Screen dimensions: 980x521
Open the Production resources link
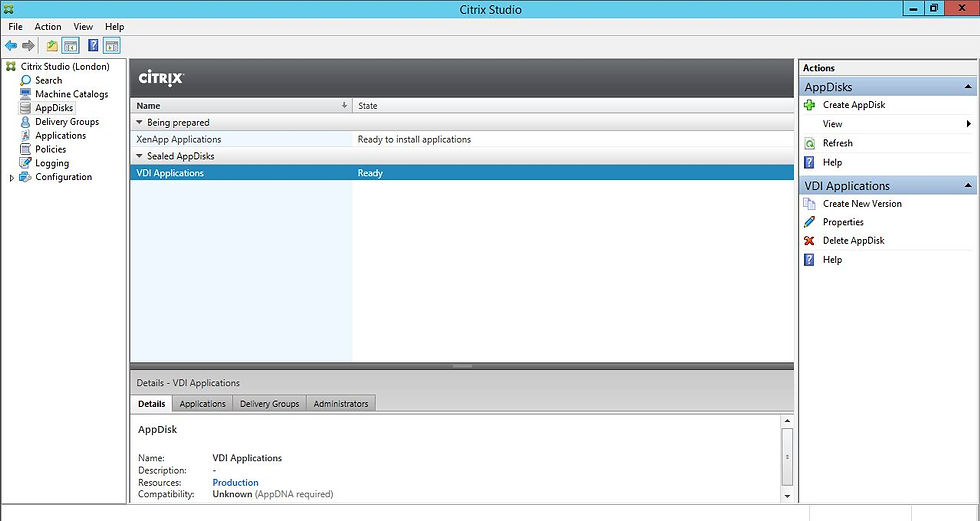235,482
